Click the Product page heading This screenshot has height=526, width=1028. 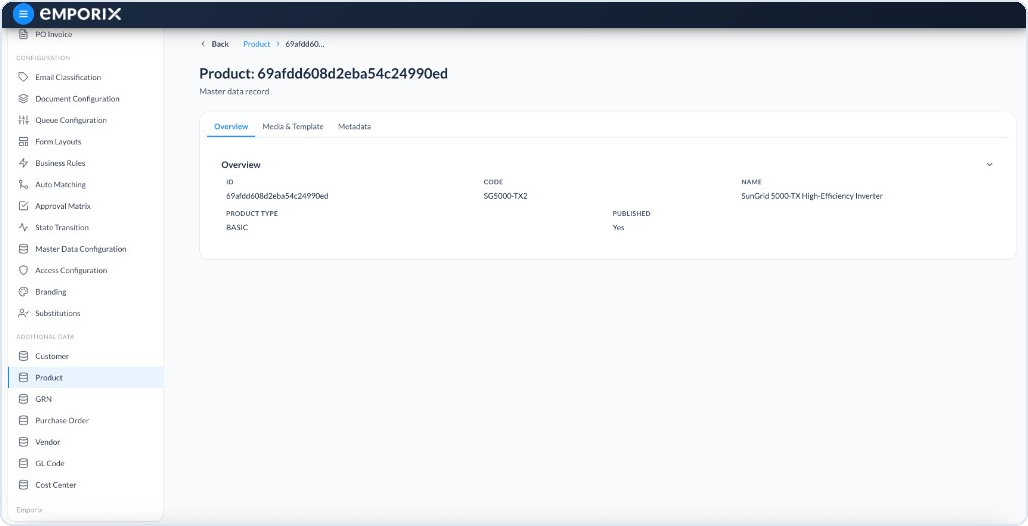point(323,73)
